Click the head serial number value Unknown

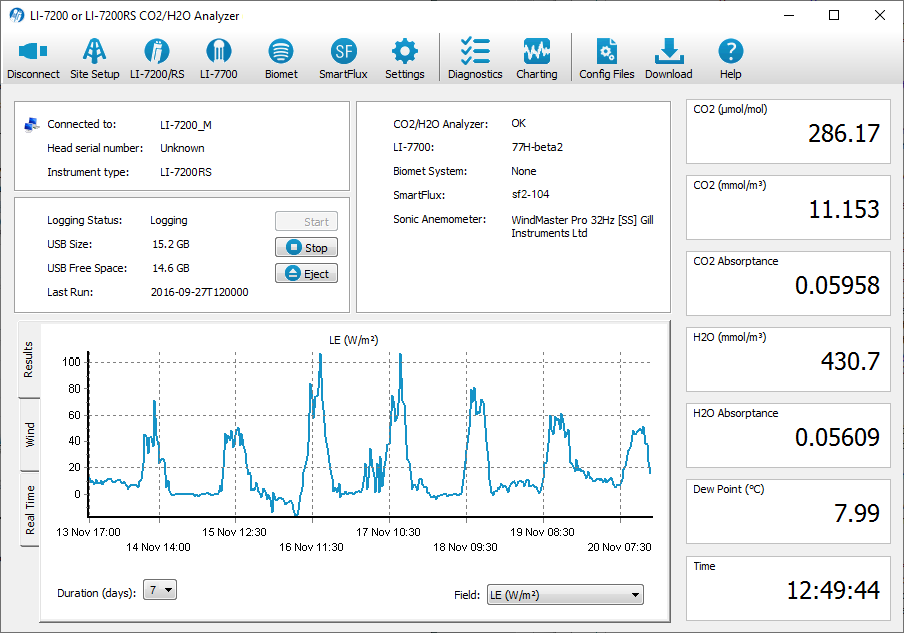pyautogui.click(x=182, y=148)
